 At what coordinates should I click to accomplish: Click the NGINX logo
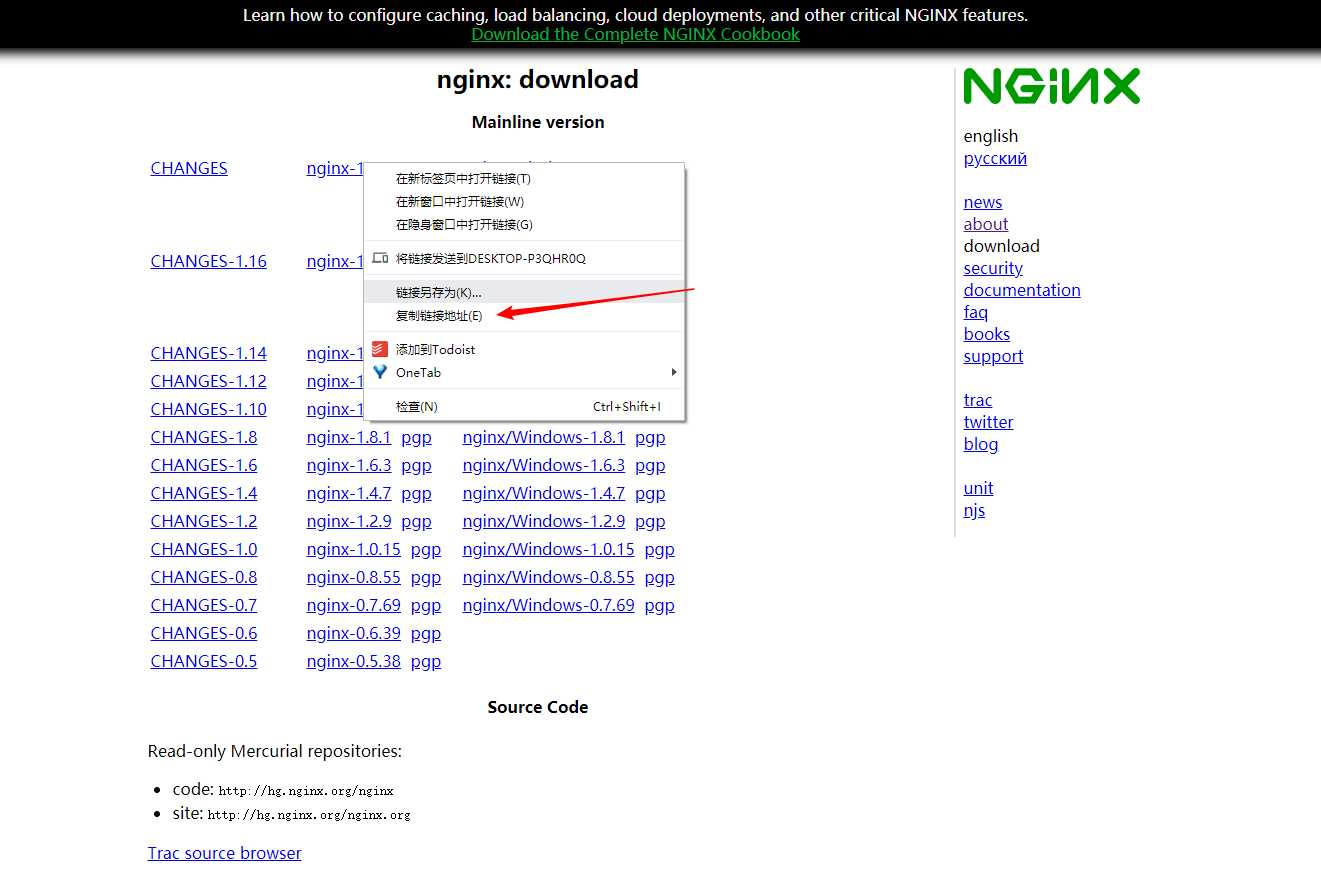pos(1051,86)
